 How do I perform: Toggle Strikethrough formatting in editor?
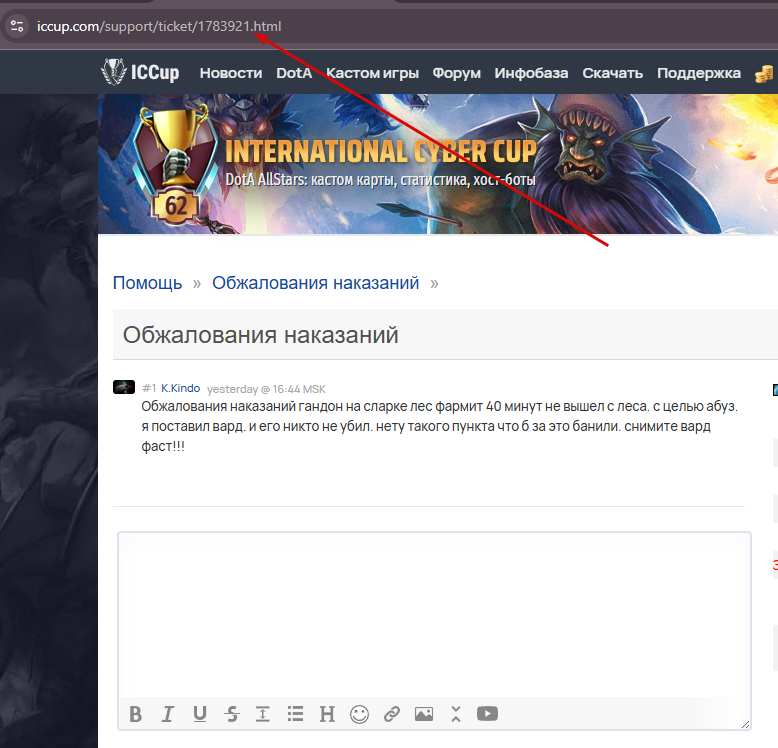(x=232, y=714)
